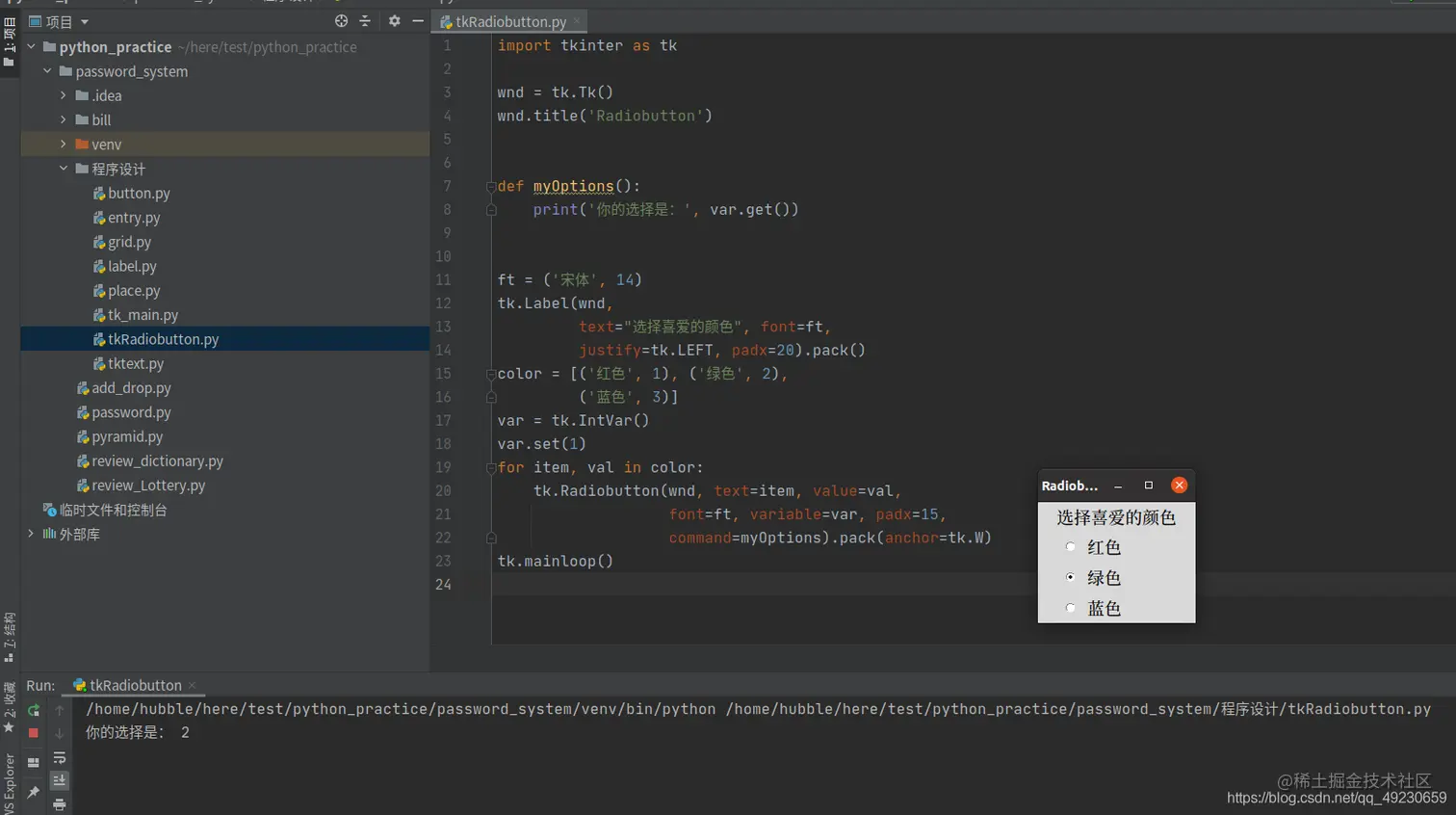This screenshot has height=815, width=1456.
Task: Open place.py in the project tree
Action: click(134, 291)
